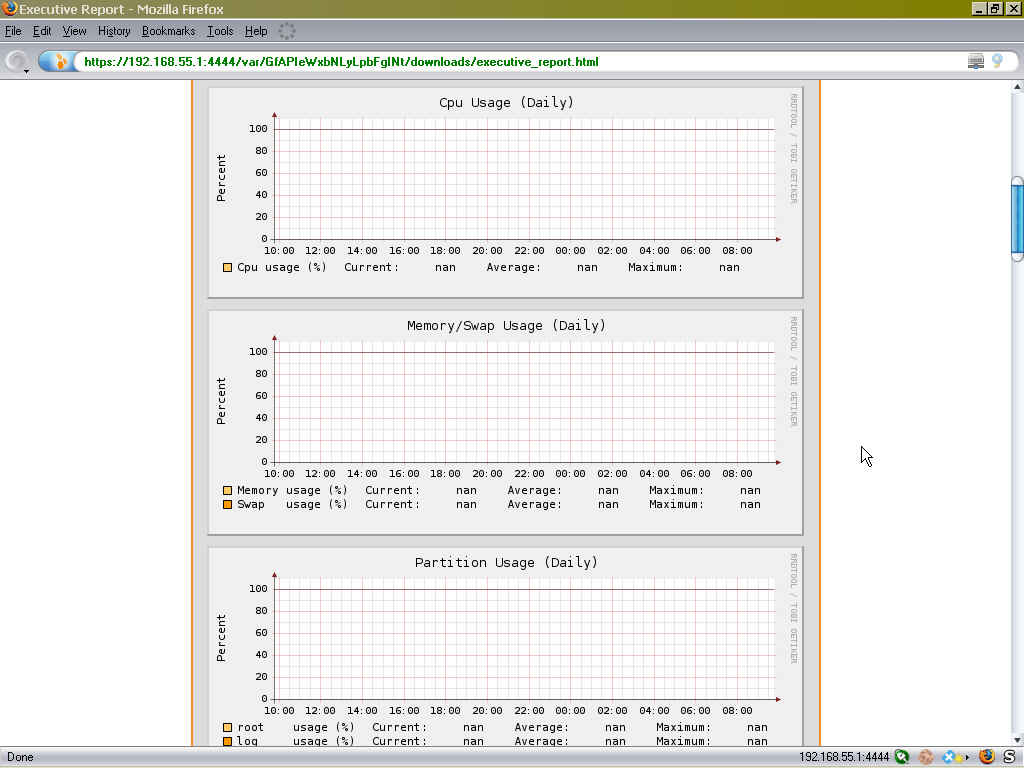The height and width of the screenshot is (768, 1024).
Task: Click the "Memory/Swap Usage (Daily)" title text
Action: (506, 325)
